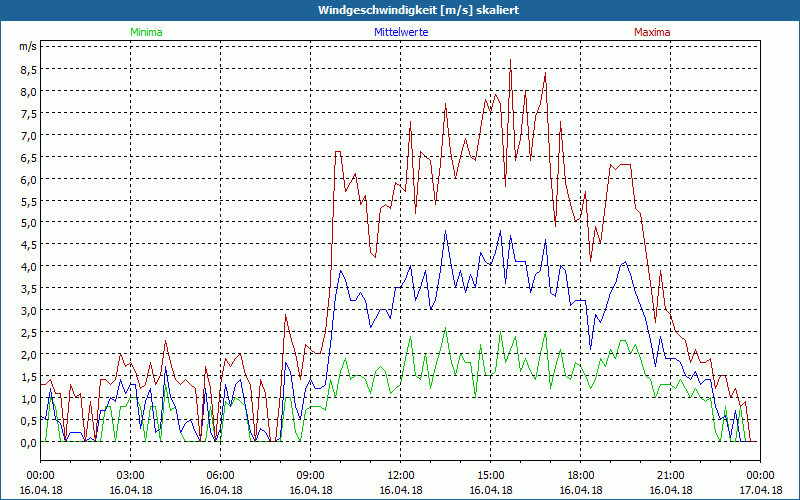Click the 2,0 y-axis value
Image resolution: width=800 pixels, height=500 pixels.
28,355
